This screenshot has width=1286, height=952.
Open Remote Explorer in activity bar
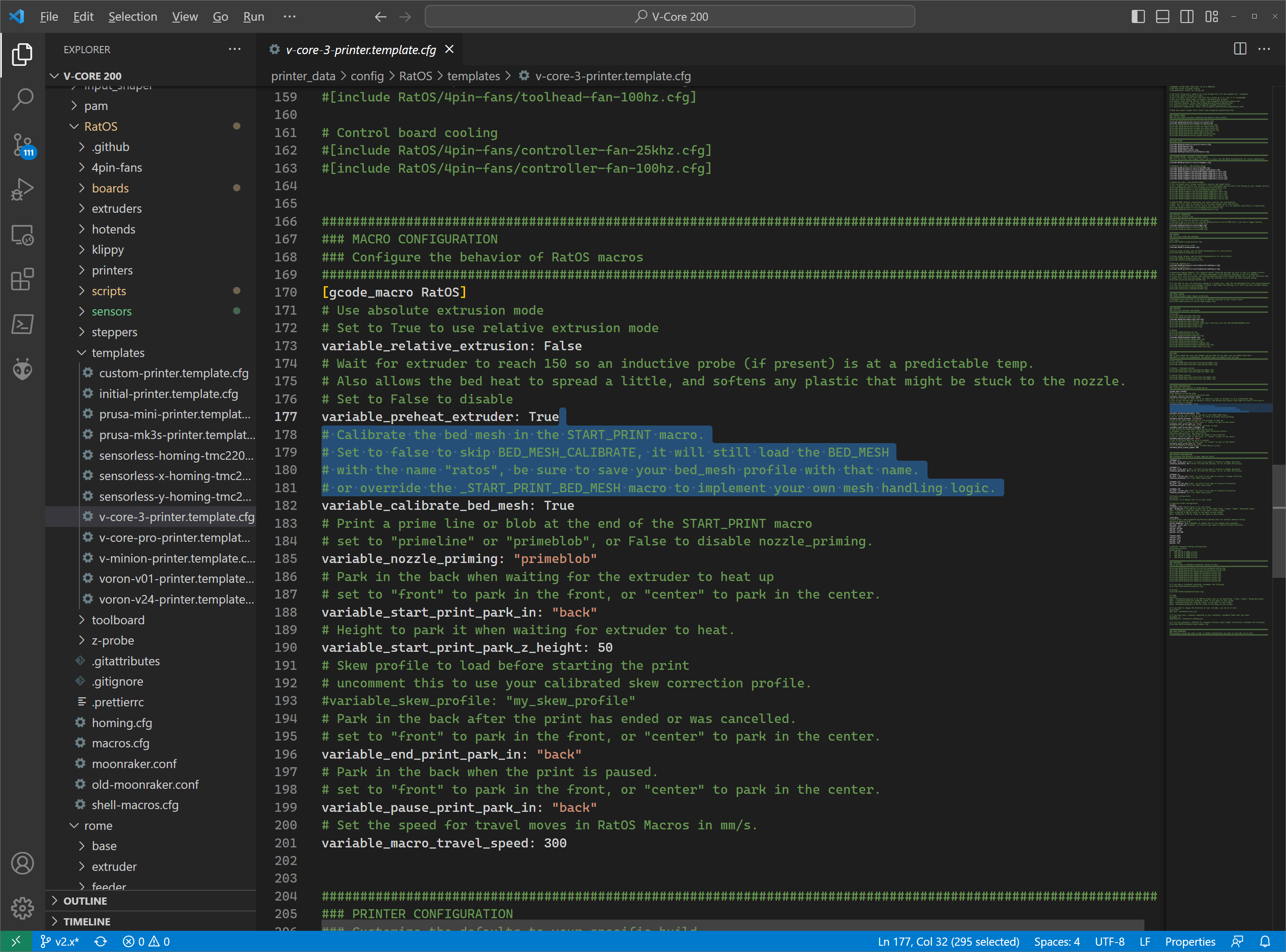pos(22,234)
